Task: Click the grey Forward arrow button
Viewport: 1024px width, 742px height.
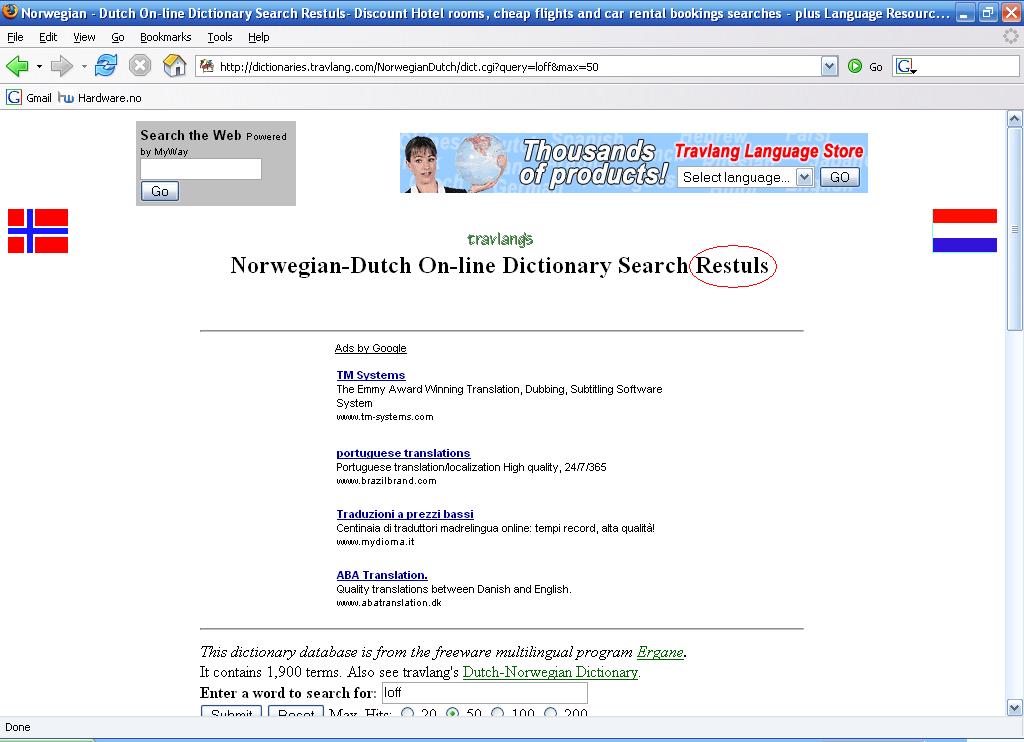Action: (62, 66)
